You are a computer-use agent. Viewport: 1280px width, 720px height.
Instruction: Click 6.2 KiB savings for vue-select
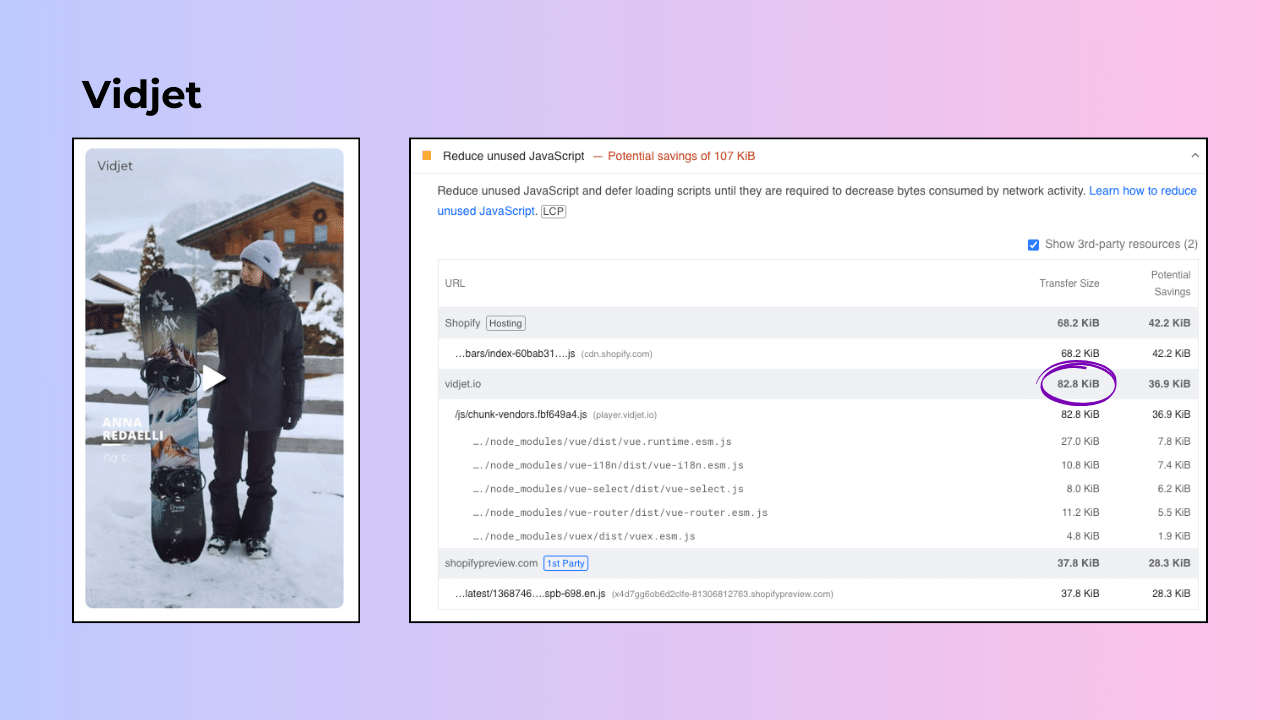[1172, 489]
